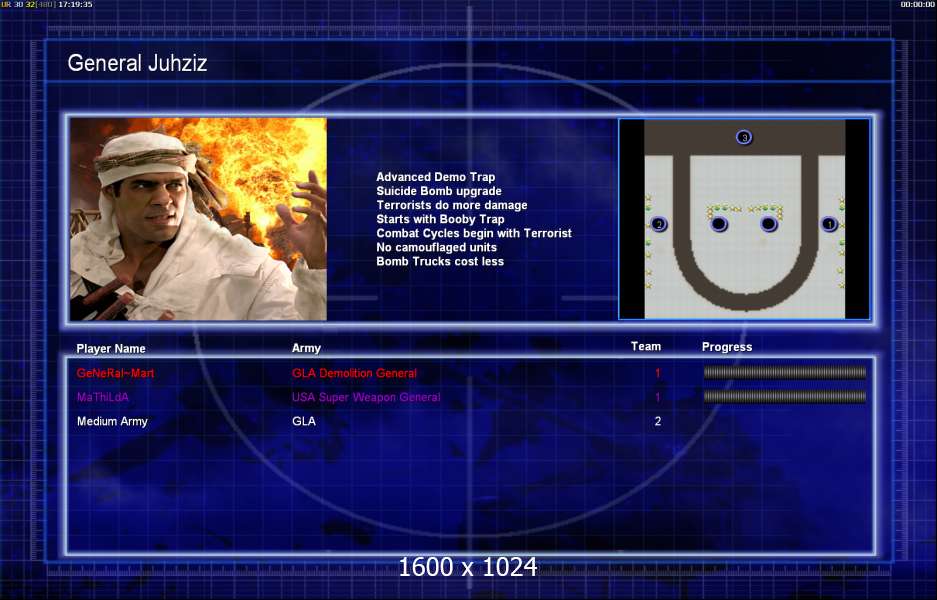Click start position 3 marker on minimap
Screen dimensions: 937x600
743,137
